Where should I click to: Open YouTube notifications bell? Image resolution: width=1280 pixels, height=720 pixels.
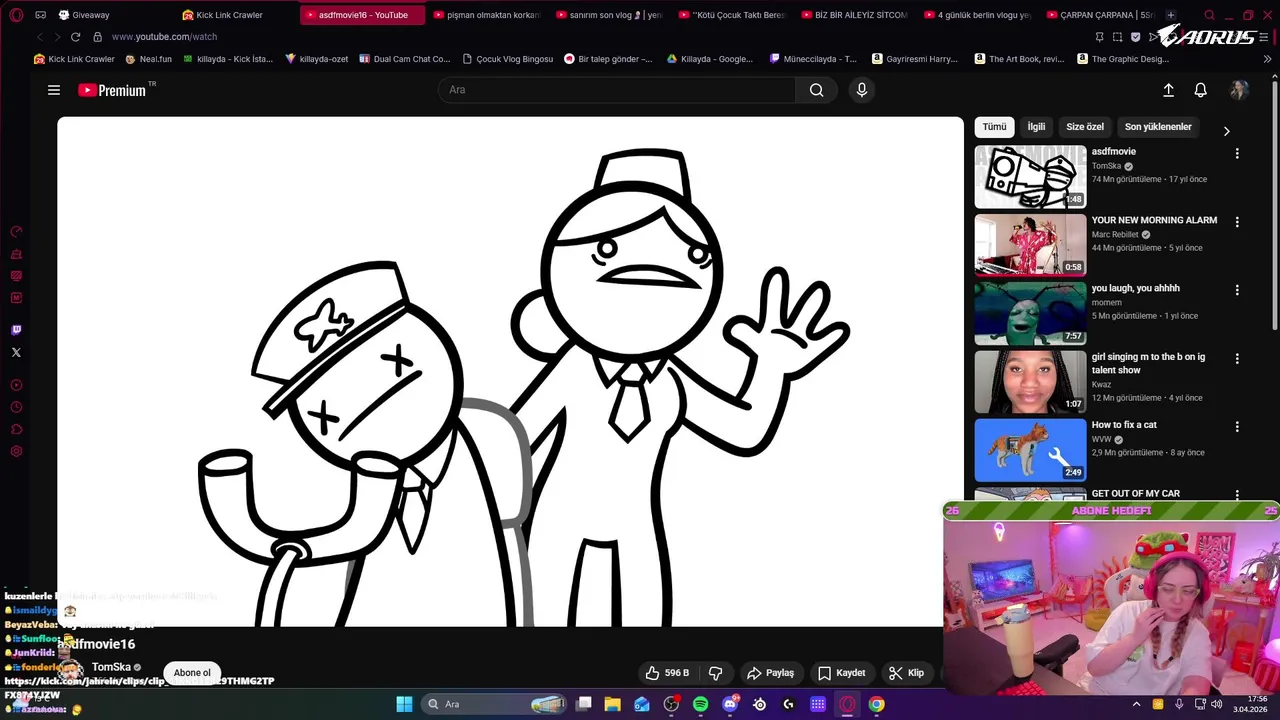[x=1201, y=90]
